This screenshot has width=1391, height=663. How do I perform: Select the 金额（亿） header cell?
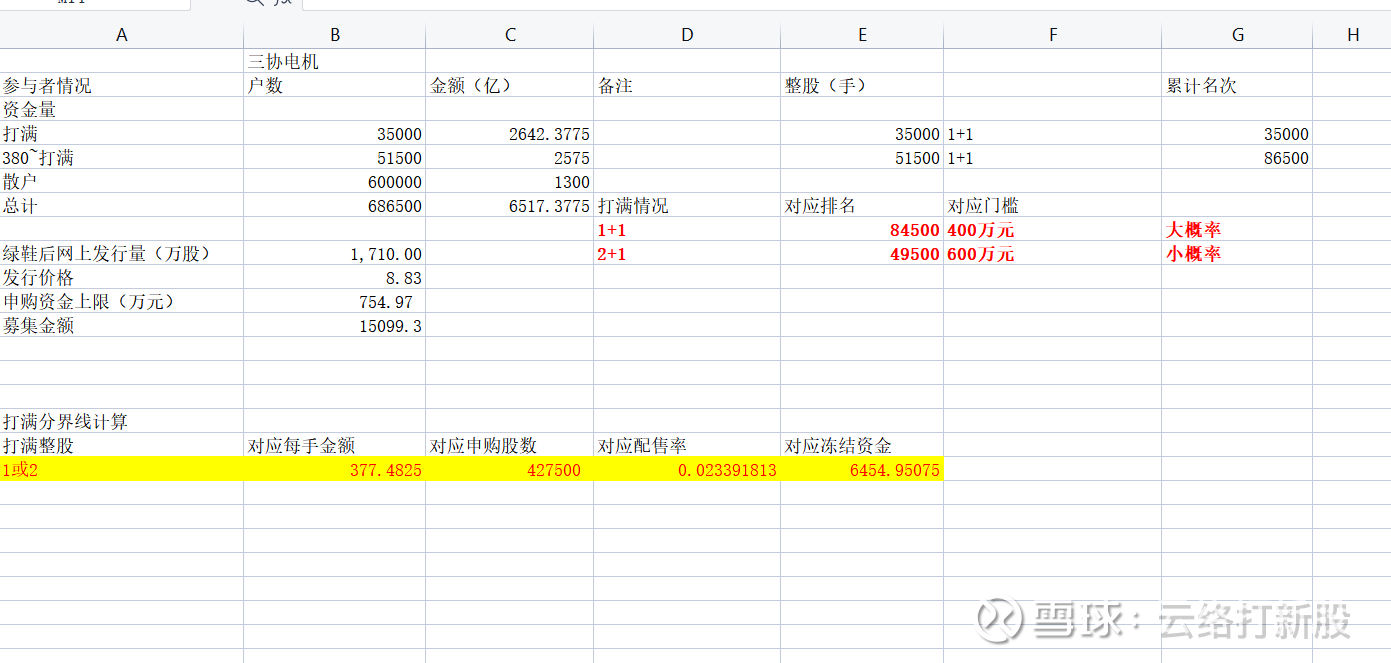[x=510, y=85]
